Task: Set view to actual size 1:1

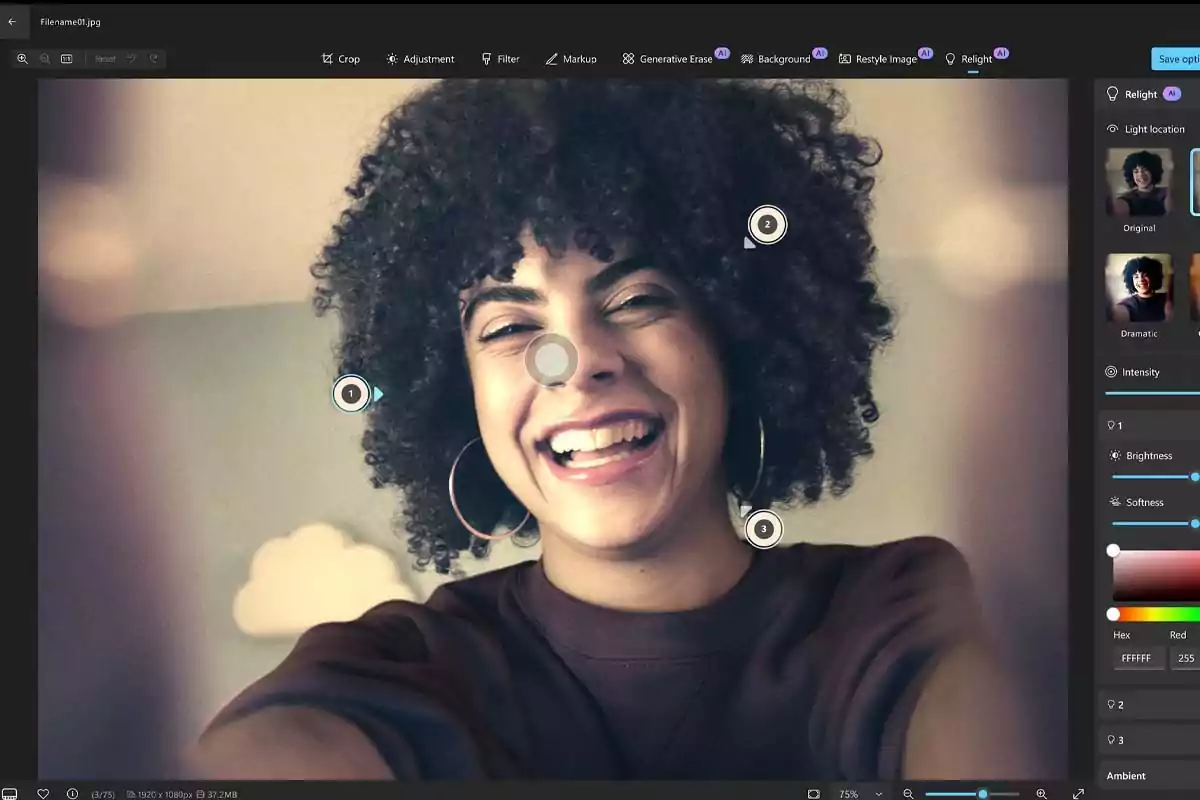Action: [67, 59]
